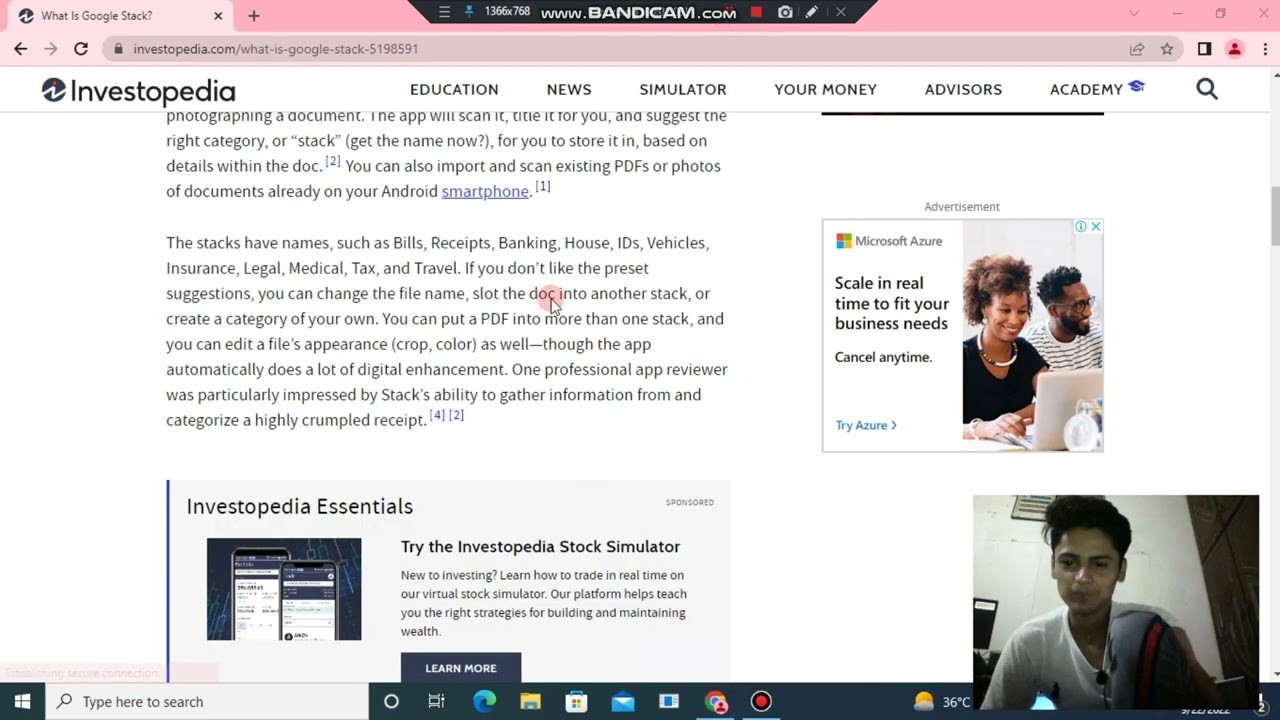Go back in Chrome history
Image resolution: width=1280 pixels, height=720 pixels.
21,48
